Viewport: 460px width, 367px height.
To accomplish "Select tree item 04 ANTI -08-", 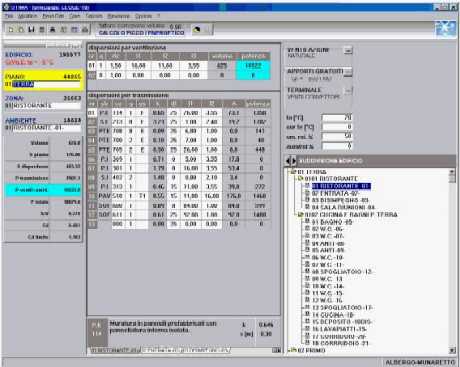I will [328, 244].
